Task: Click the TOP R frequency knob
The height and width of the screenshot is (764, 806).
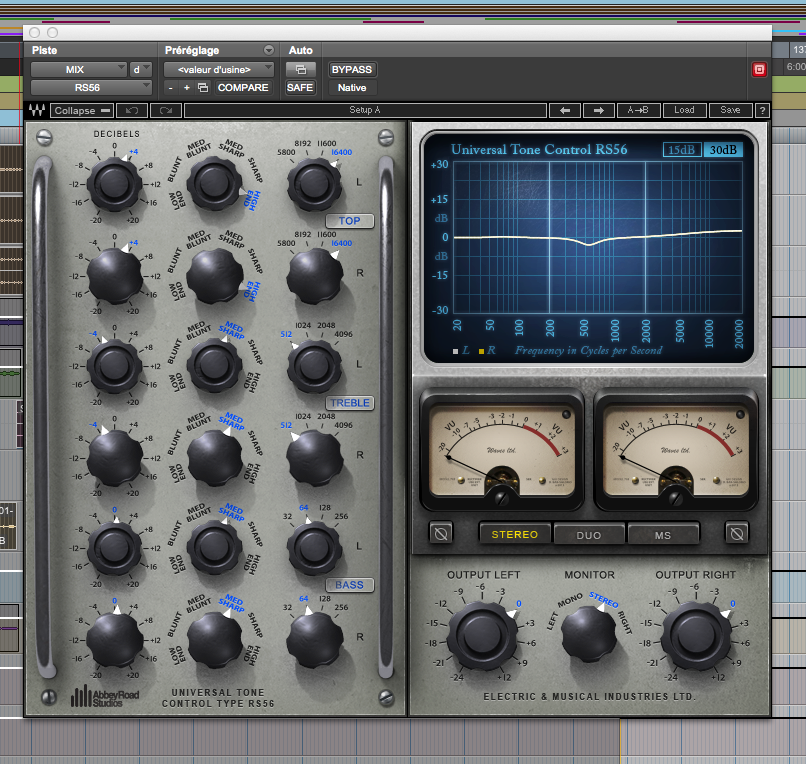Action: (314, 276)
